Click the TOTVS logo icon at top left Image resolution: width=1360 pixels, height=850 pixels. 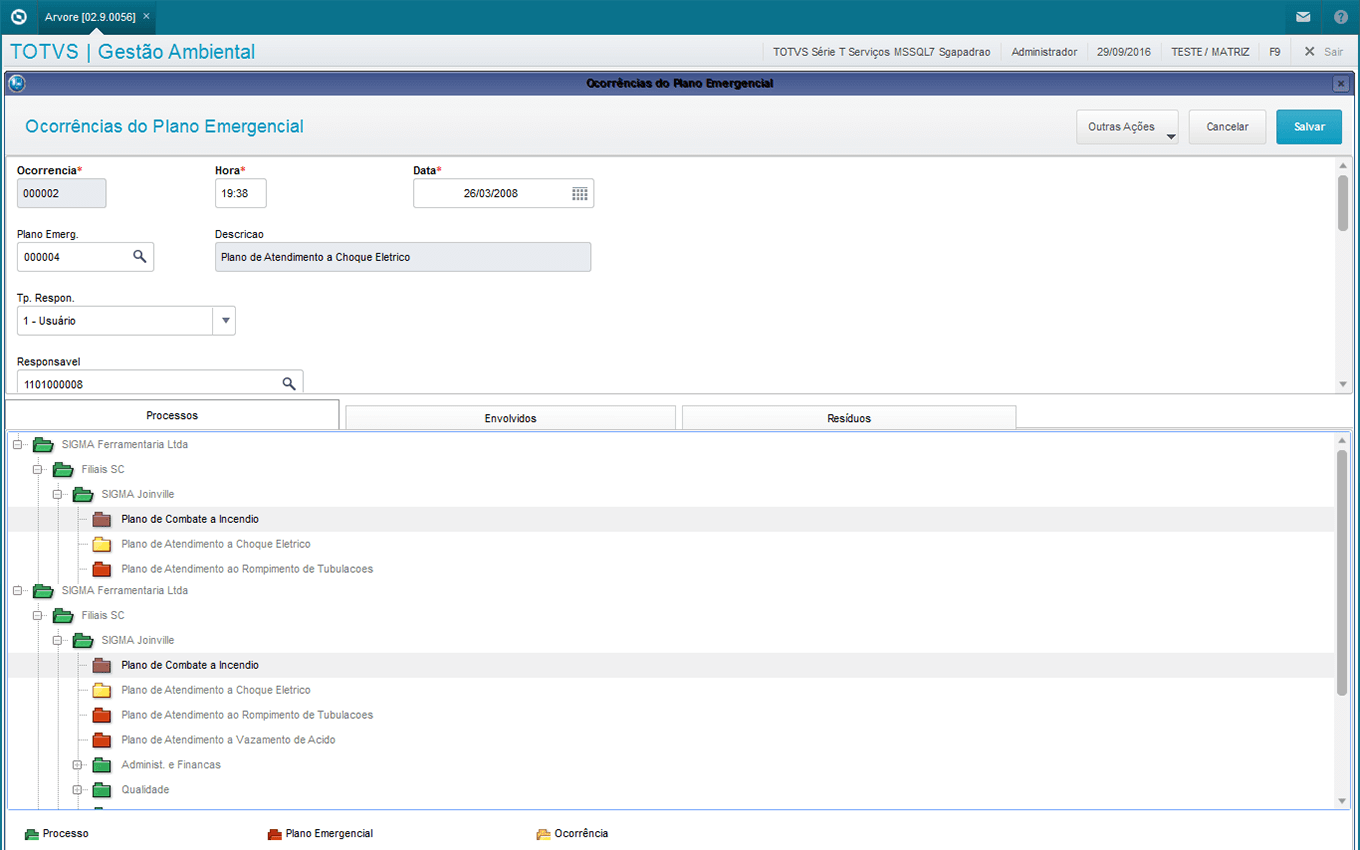(18, 17)
